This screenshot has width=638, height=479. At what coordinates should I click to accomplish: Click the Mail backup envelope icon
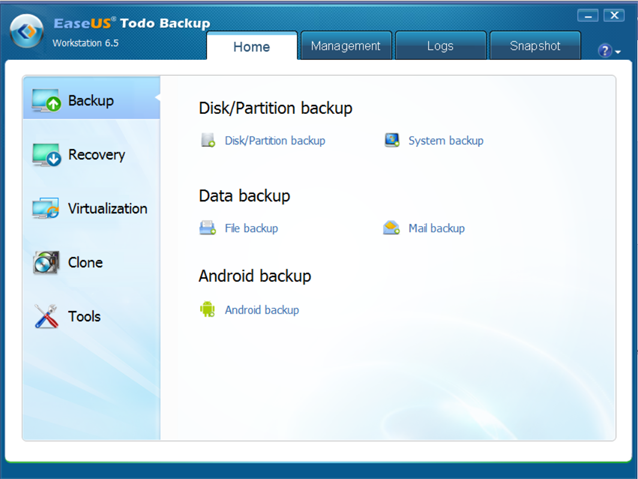coord(392,228)
